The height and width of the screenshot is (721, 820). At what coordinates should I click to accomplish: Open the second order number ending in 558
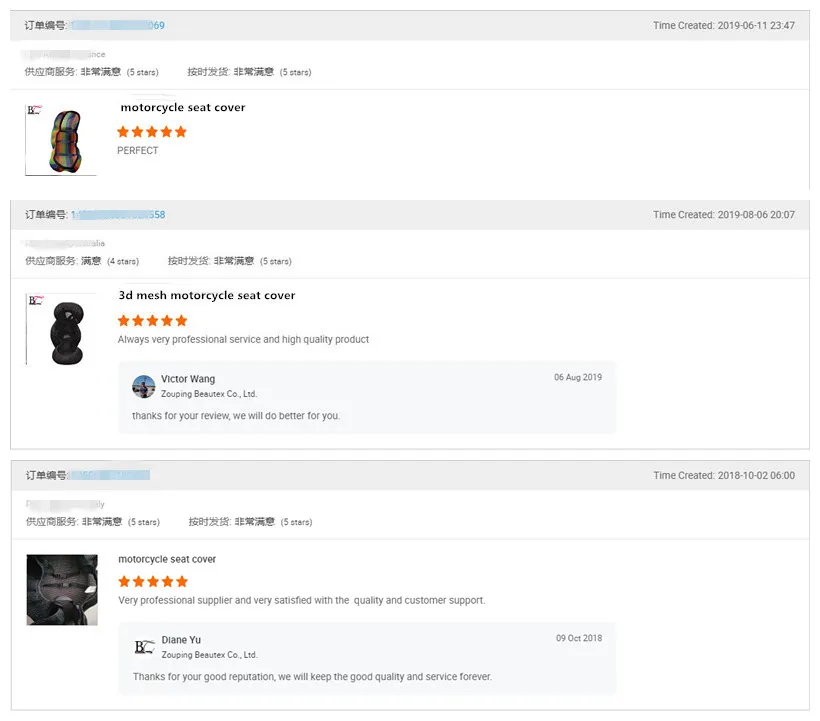(118, 215)
